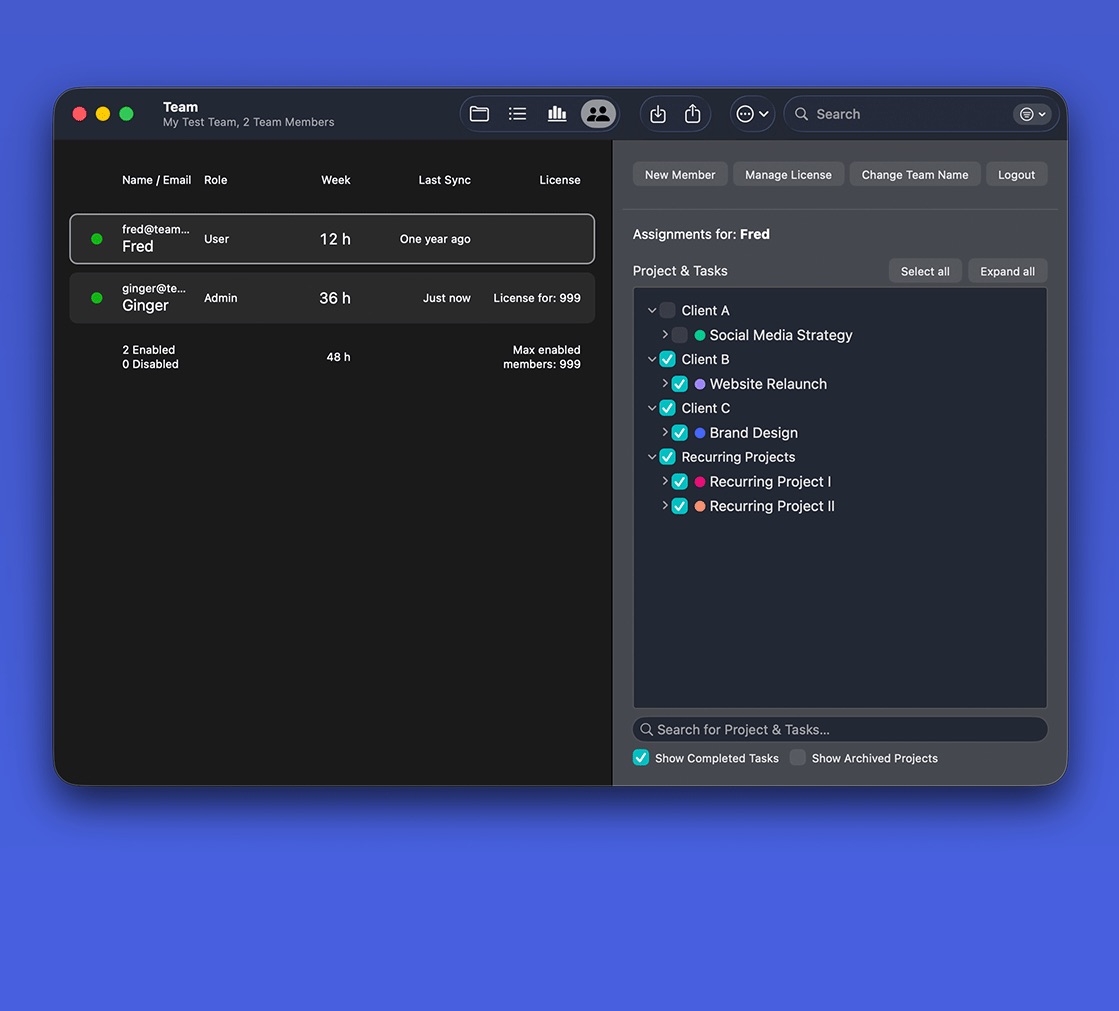Select the Team members view icon
1119x1011 pixels.
pyautogui.click(x=597, y=113)
